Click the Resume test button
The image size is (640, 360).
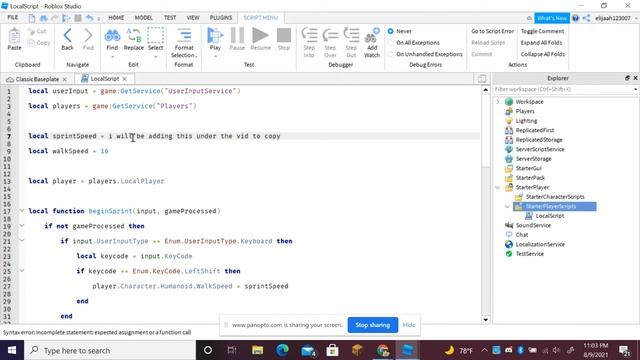pos(260,39)
